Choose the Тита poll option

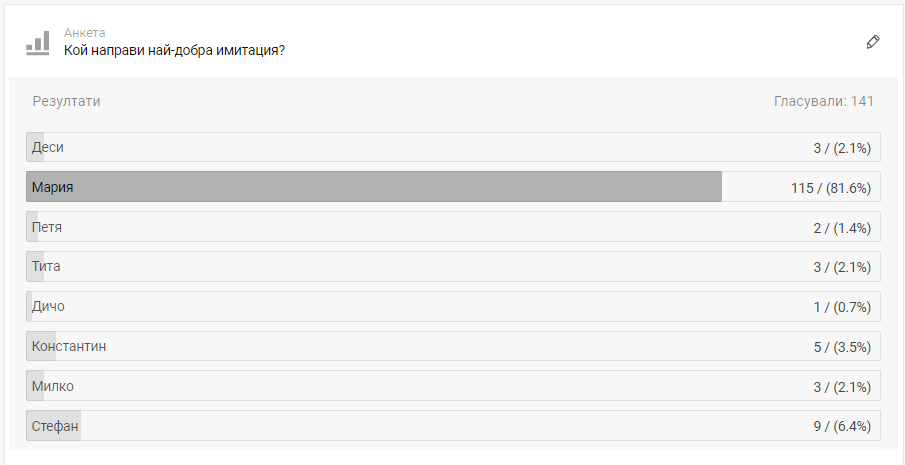click(453, 267)
